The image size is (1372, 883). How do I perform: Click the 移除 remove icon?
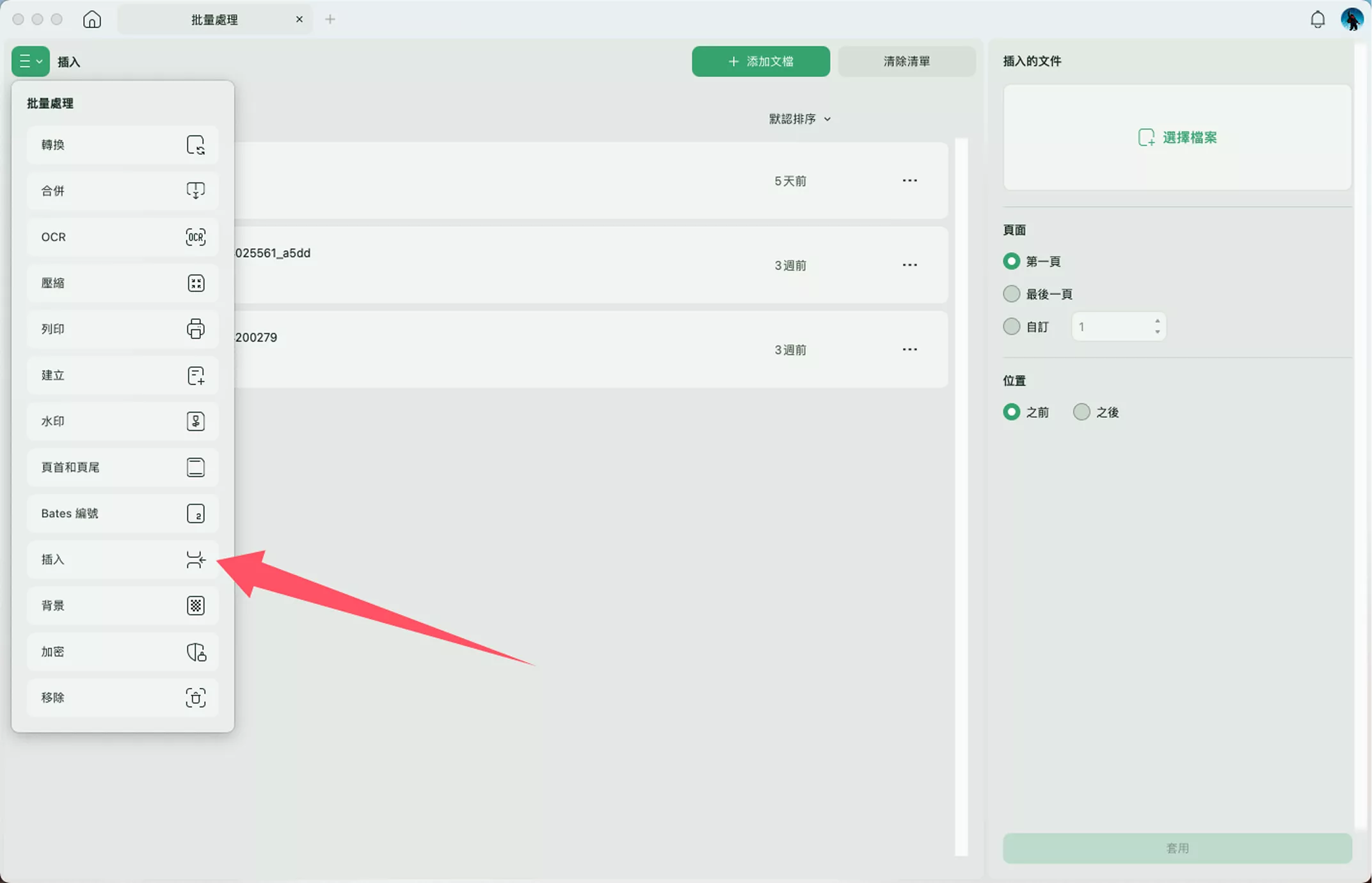(x=196, y=697)
